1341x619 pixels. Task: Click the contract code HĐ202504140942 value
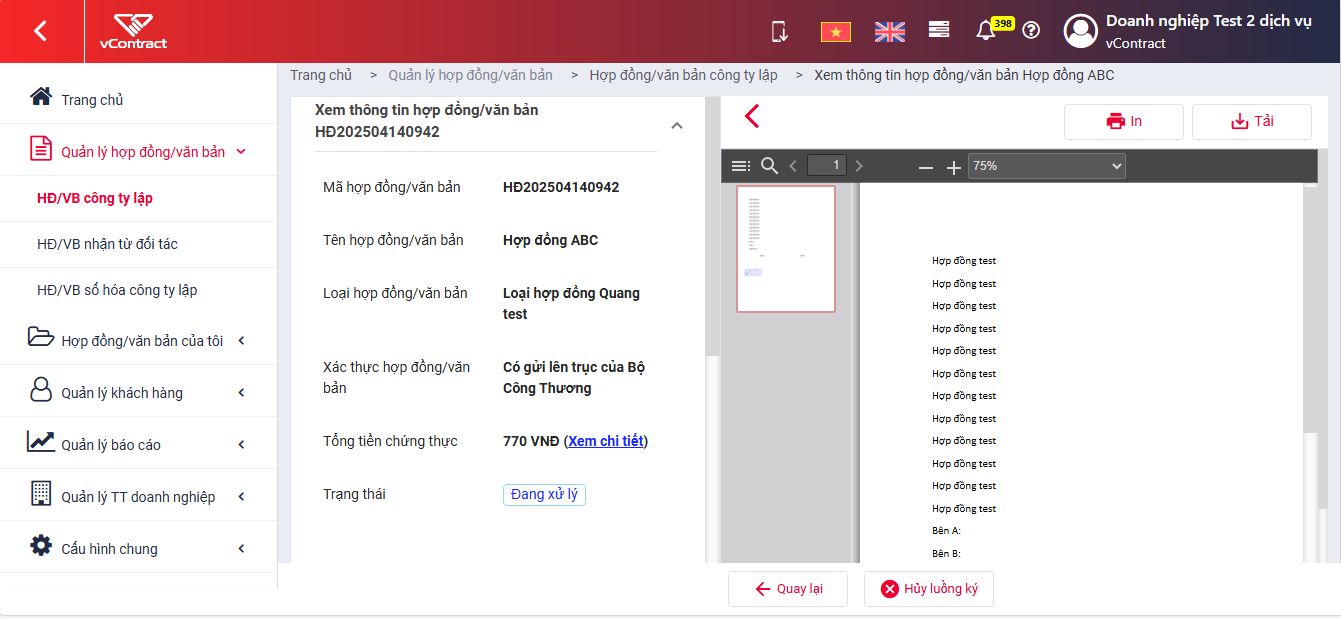(x=561, y=187)
